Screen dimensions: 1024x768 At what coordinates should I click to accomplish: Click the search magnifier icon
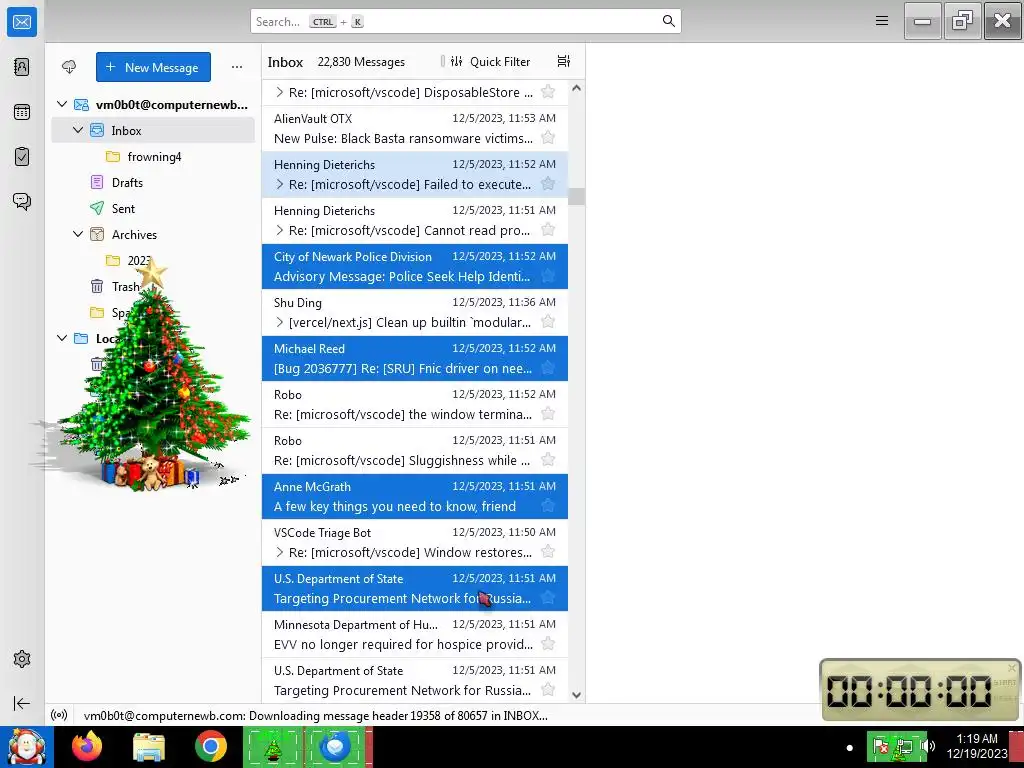(668, 21)
